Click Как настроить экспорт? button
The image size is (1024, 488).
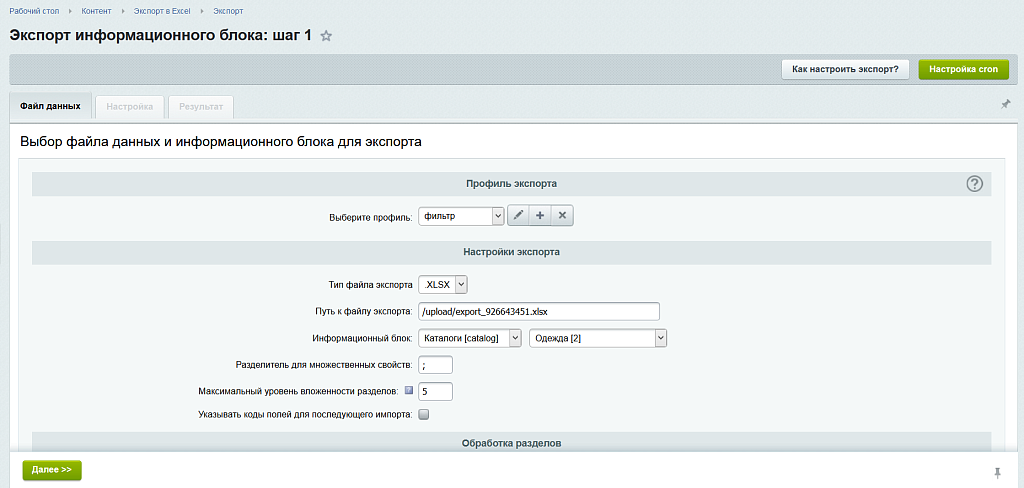[845, 70]
